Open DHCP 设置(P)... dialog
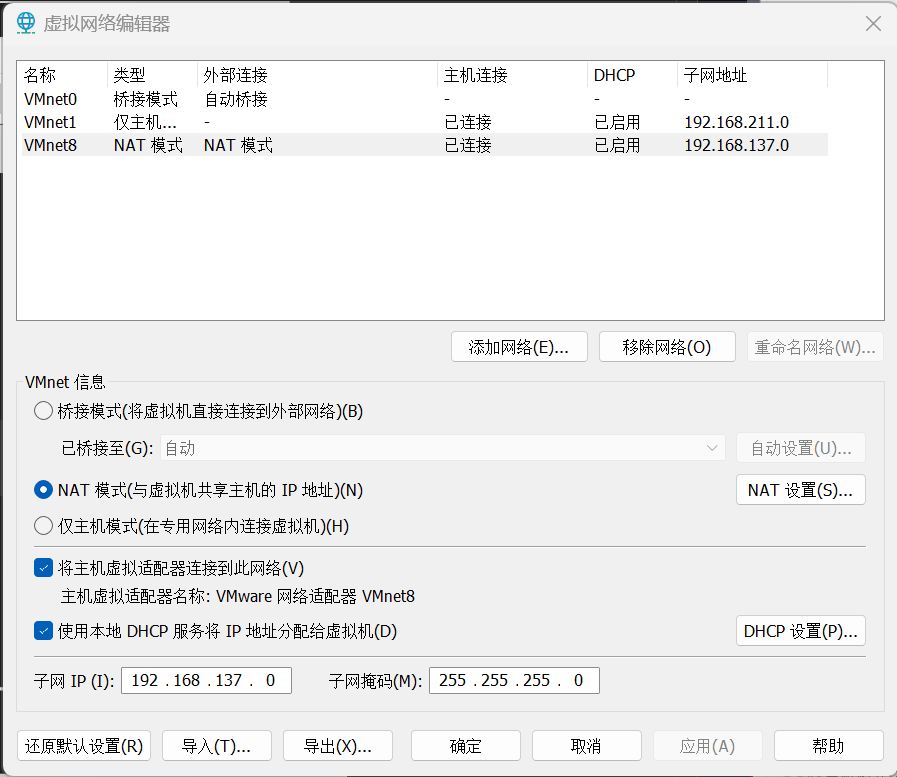This screenshot has height=777, width=897. point(800,631)
